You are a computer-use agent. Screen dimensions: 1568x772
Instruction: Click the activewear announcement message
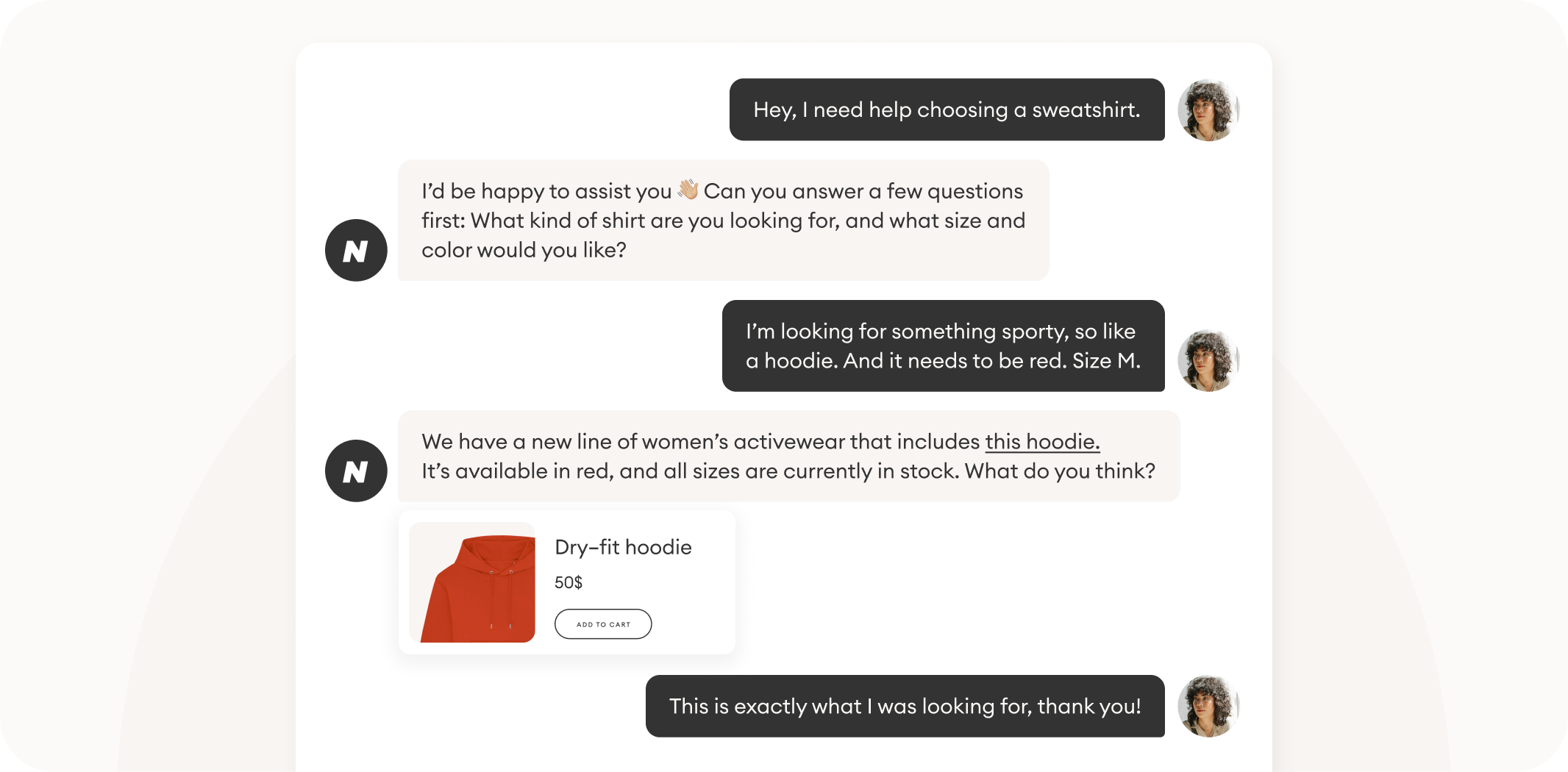(x=787, y=456)
